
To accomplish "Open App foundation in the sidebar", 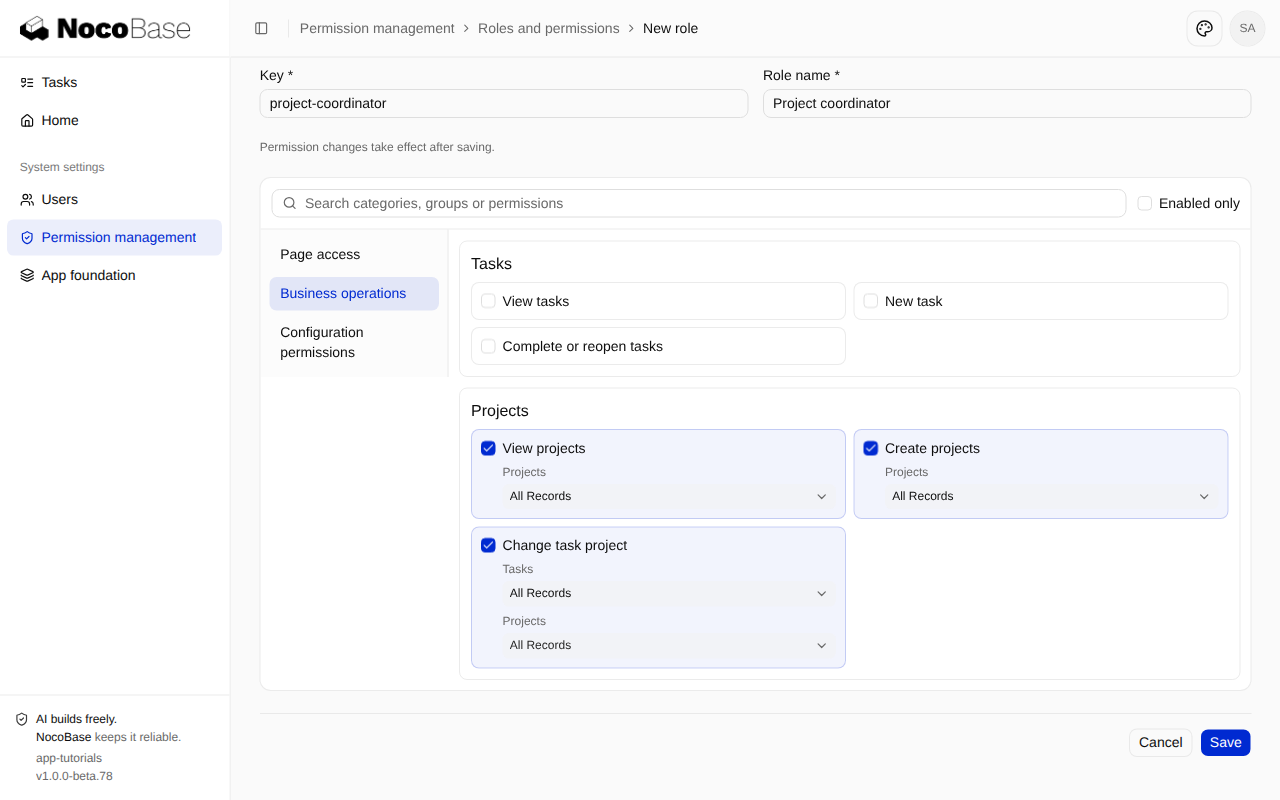I will [114, 275].
